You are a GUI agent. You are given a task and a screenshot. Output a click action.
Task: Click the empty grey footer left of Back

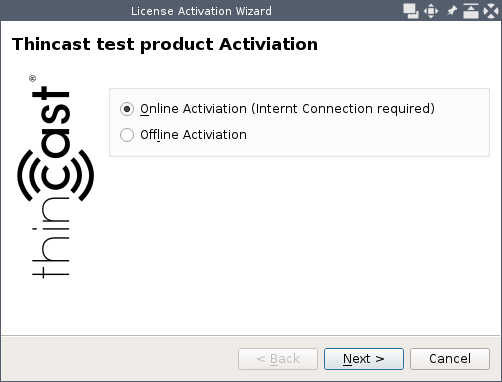pyautogui.click(x=119, y=359)
